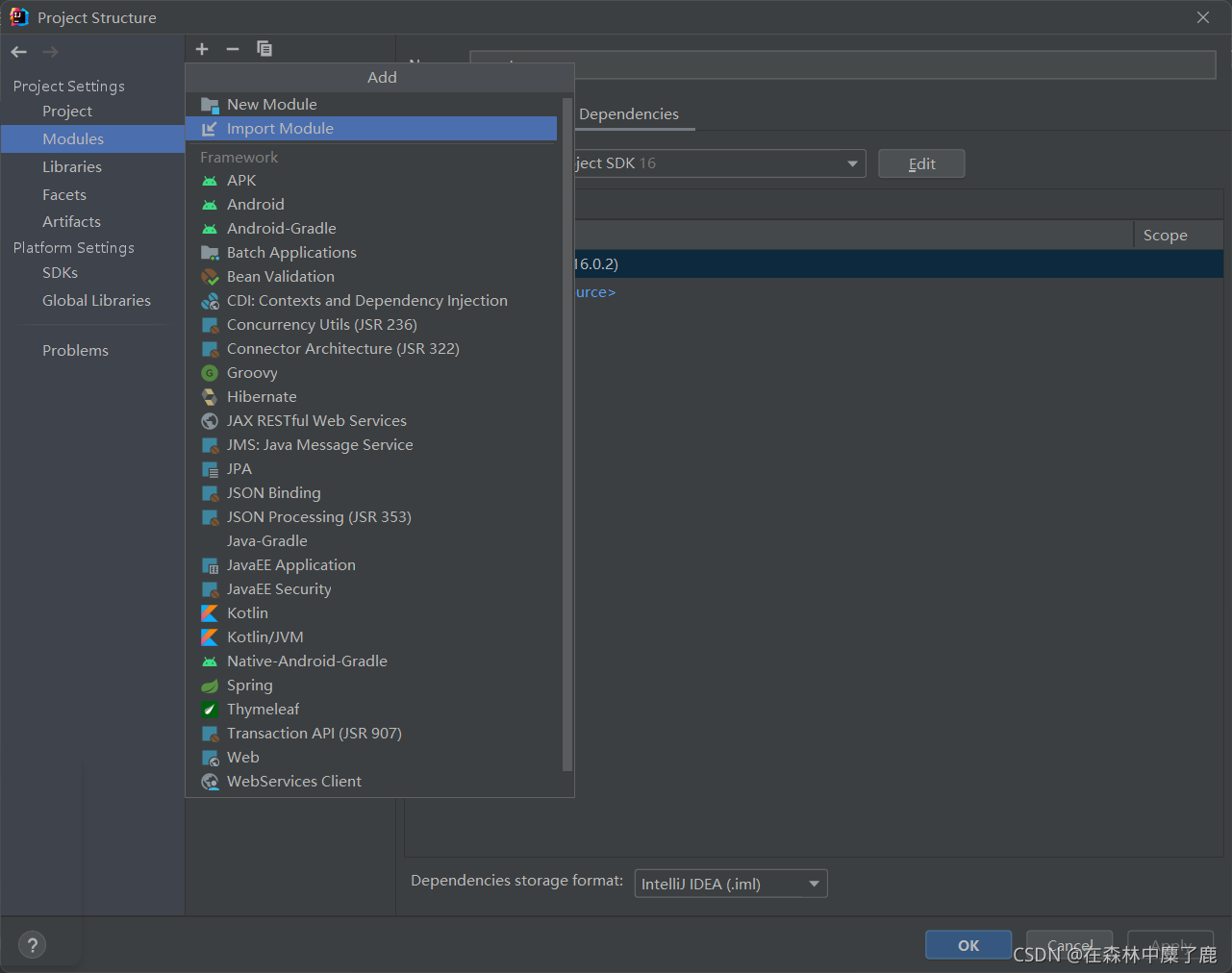This screenshot has height=973, width=1232.
Task: Click the Edit SDK button
Action: [x=921, y=163]
